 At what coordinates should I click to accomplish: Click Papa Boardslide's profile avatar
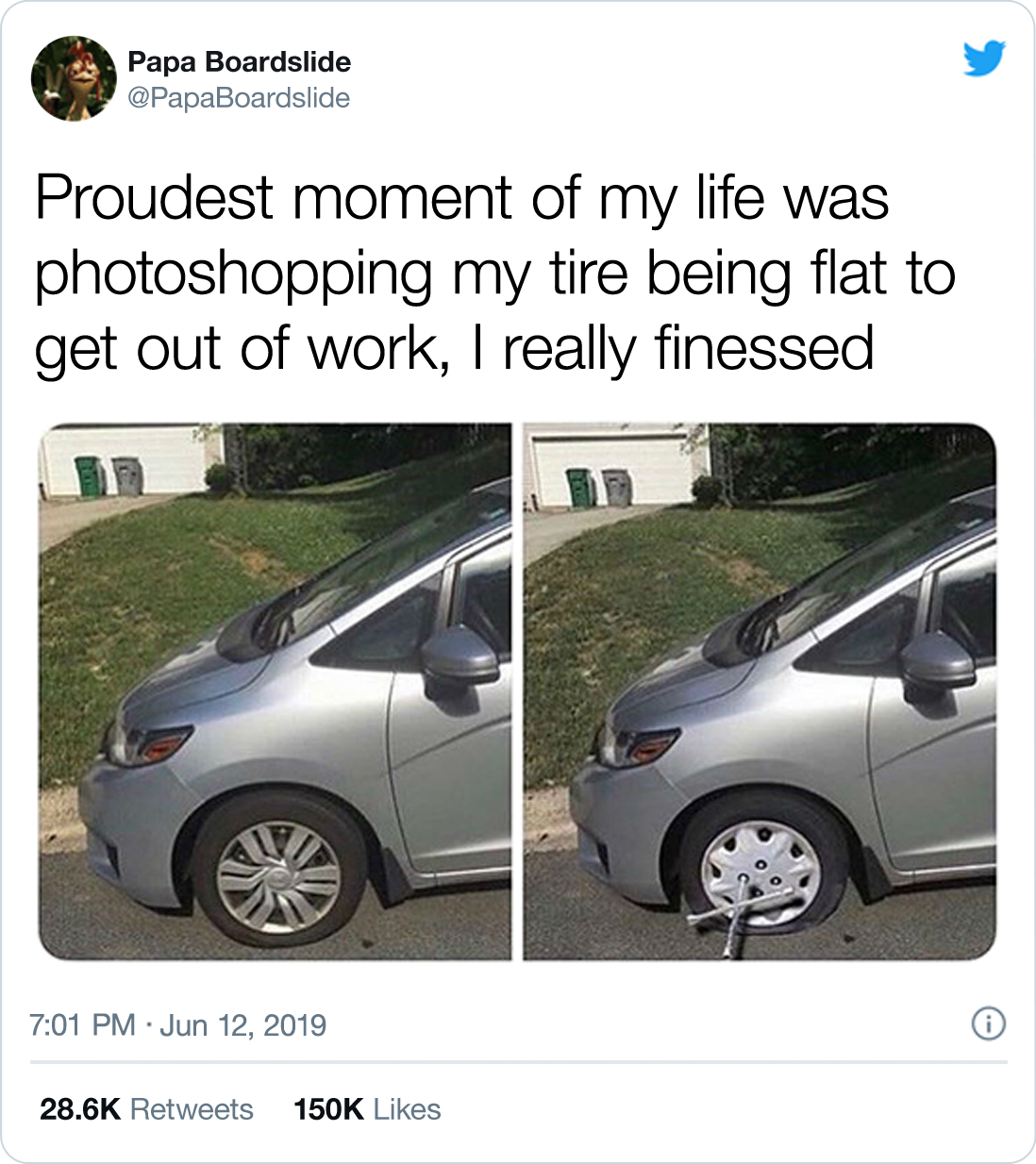74,79
